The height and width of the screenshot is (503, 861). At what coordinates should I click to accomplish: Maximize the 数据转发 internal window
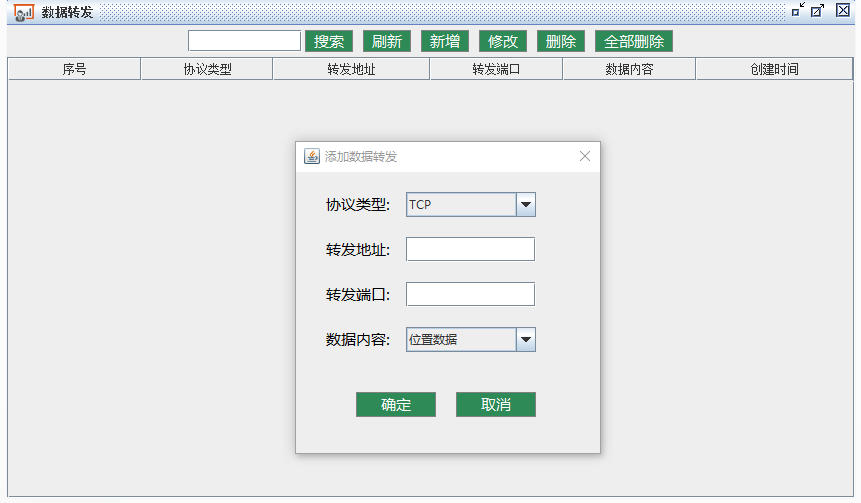(819, 10)
